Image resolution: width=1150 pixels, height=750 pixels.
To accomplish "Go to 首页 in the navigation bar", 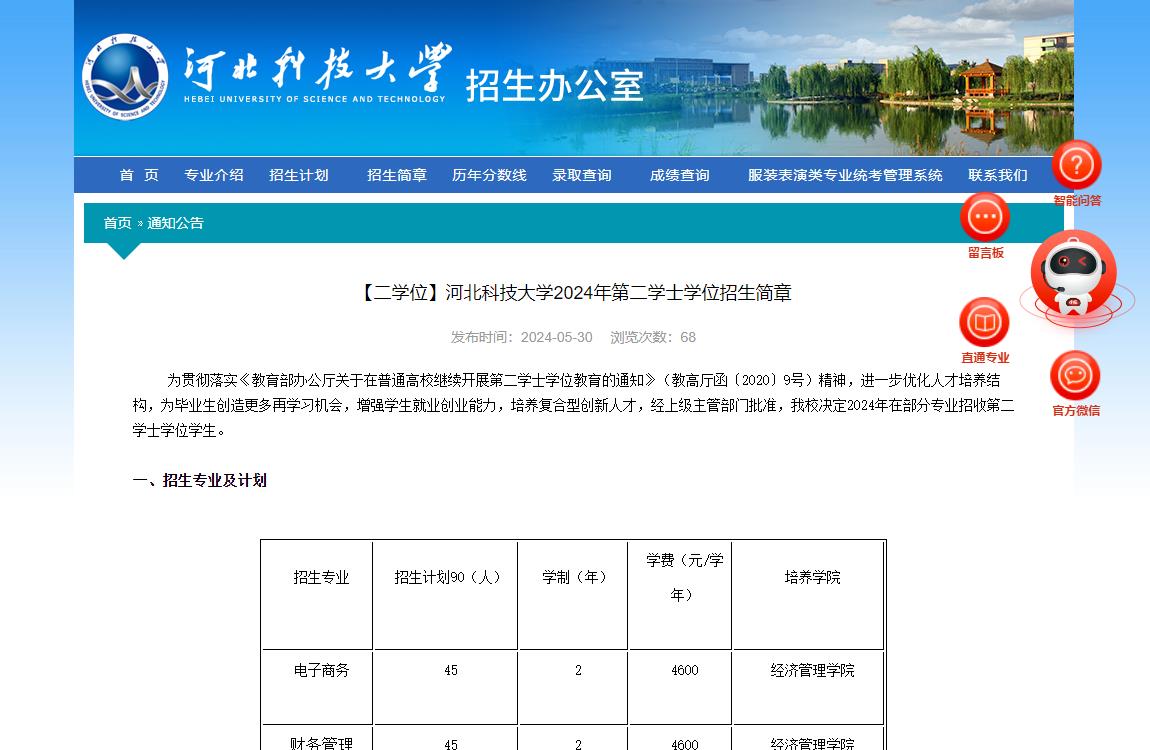I will [x=139, y=175].
